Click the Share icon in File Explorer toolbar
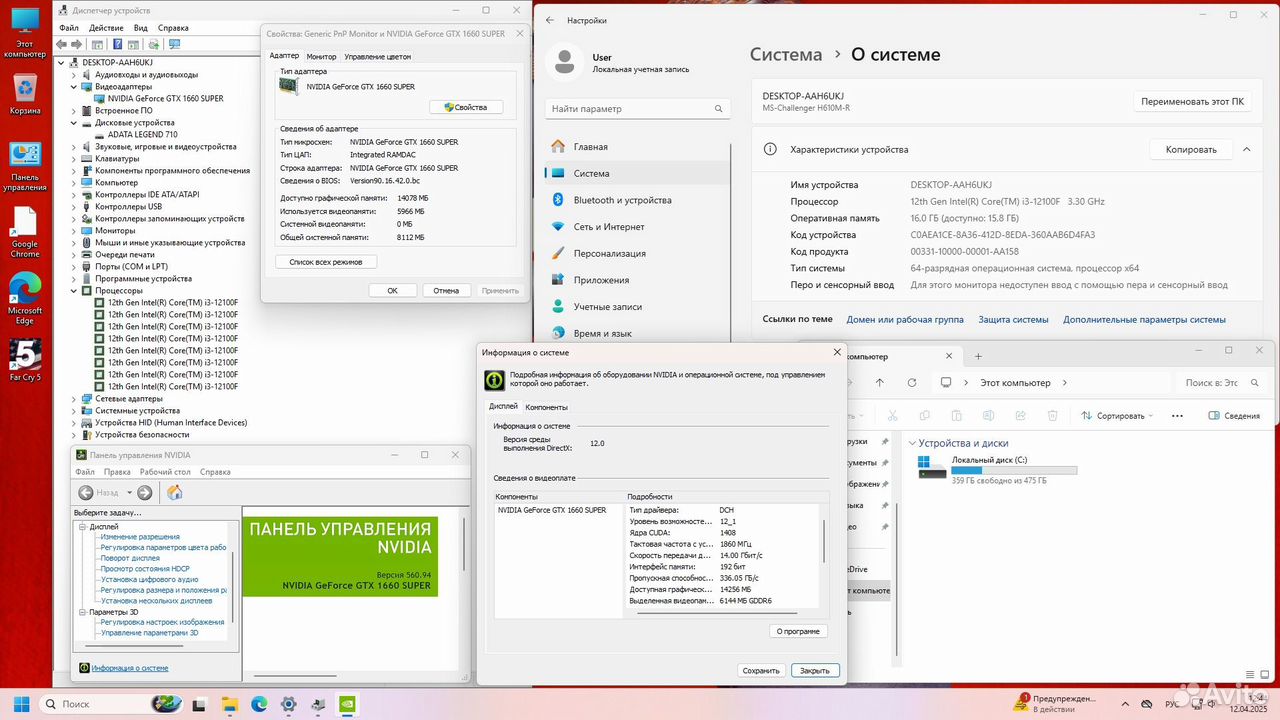Image resolution: width=1280 pixels, height=720 pixels. [x=1021, y=415]
